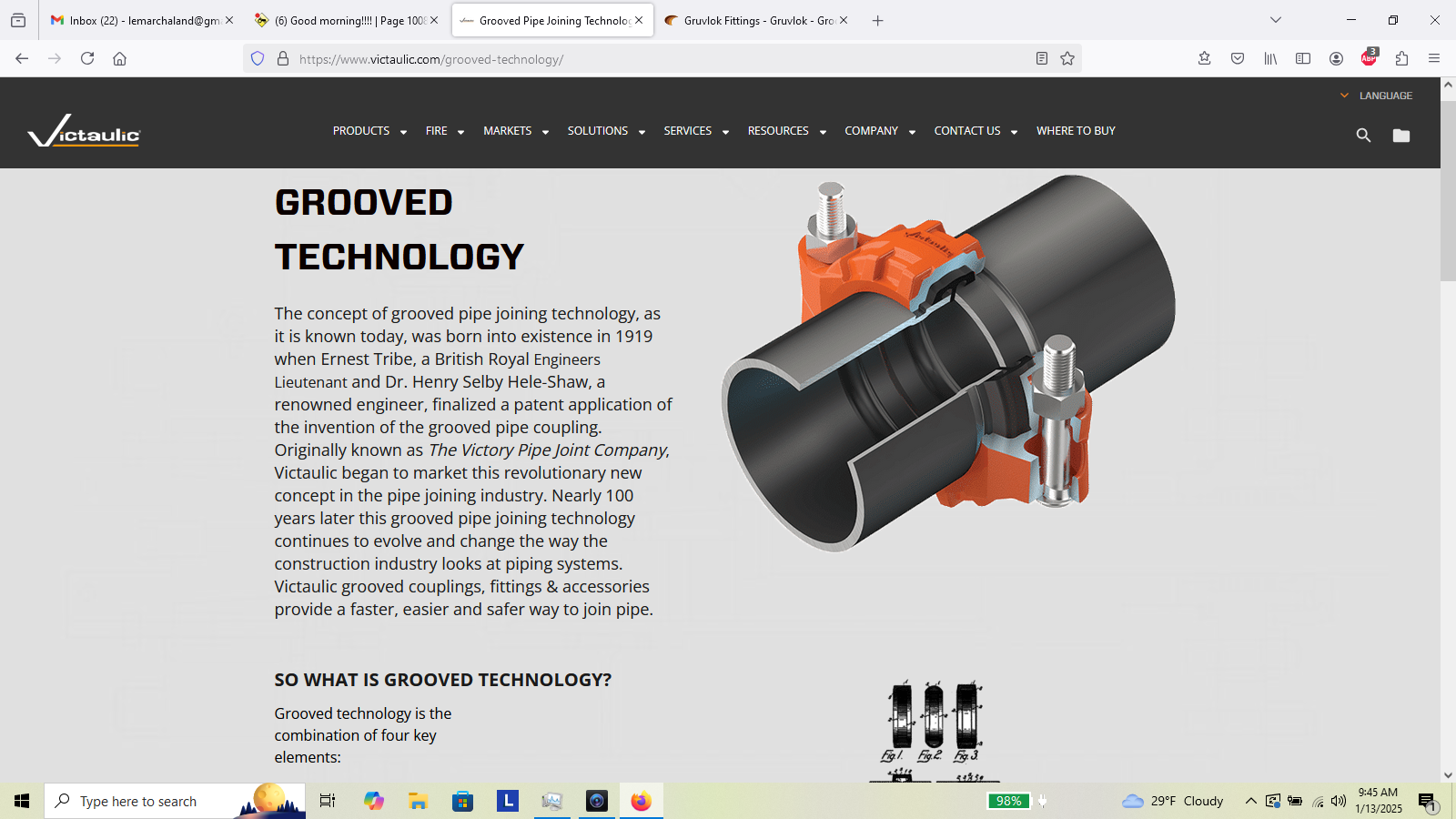Screen dimensions: 1456x819
Task: Click the grooved coupling cutaway image
Action: tap(948, 362)
